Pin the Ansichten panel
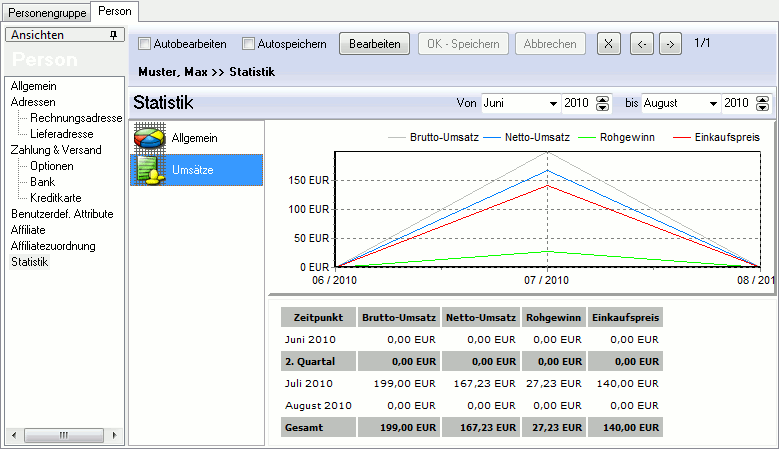 113,35
